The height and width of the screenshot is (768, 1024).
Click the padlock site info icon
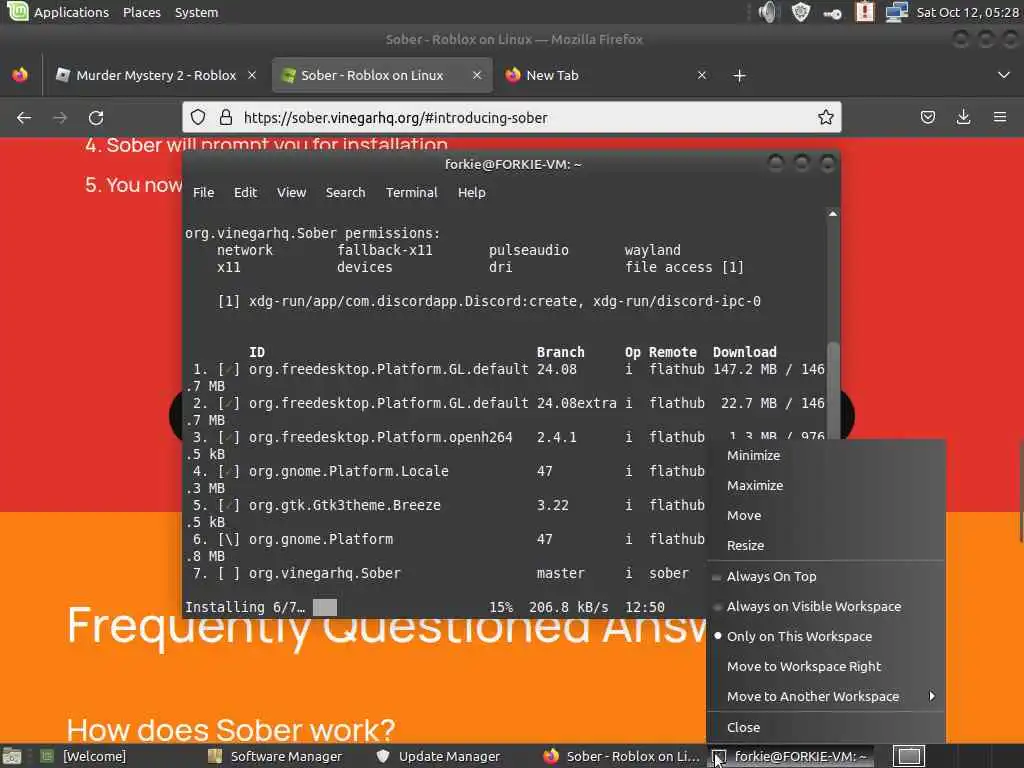(226, 118)
